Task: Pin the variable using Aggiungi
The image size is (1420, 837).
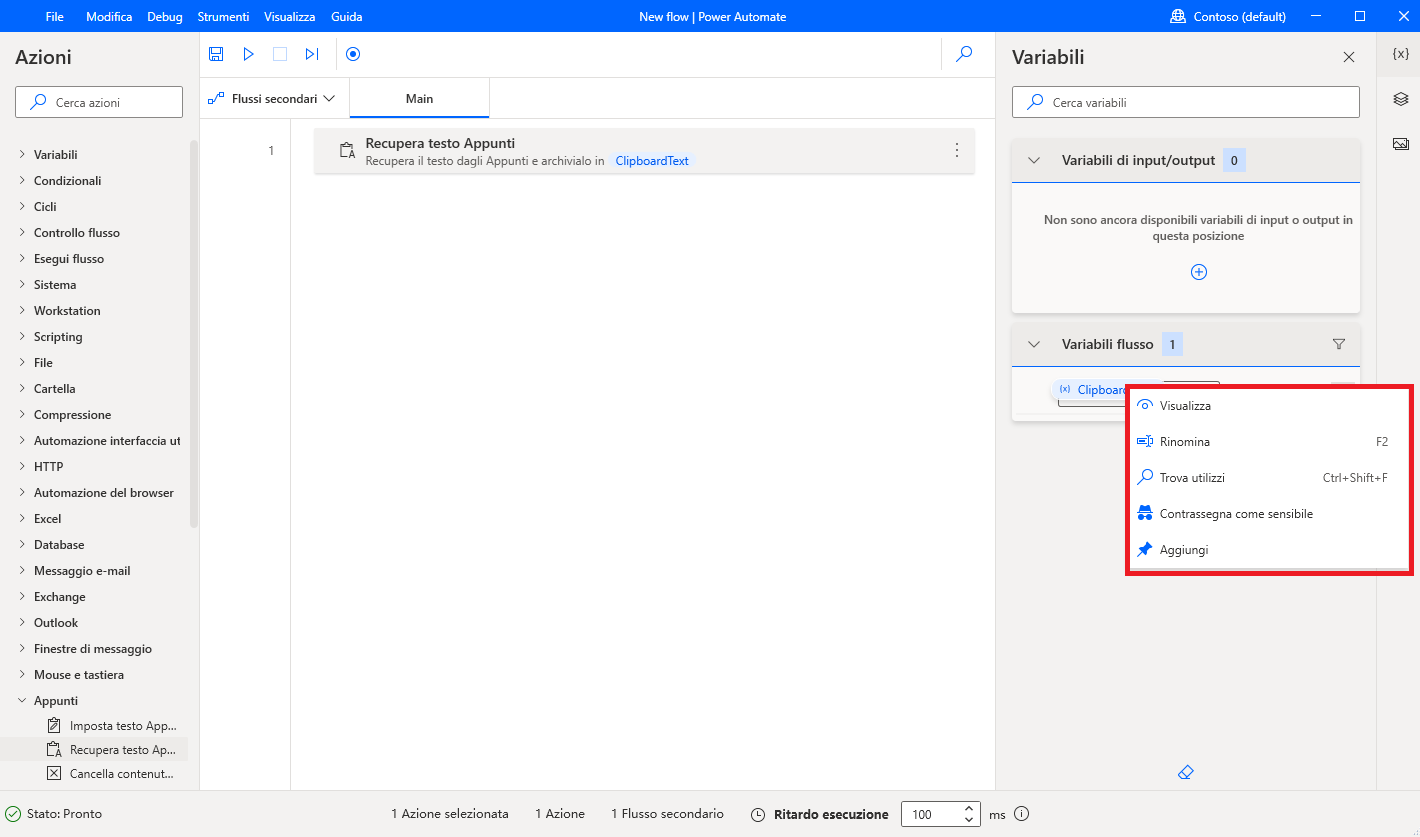Action: pyautogui.click(x=1183, y=548)
